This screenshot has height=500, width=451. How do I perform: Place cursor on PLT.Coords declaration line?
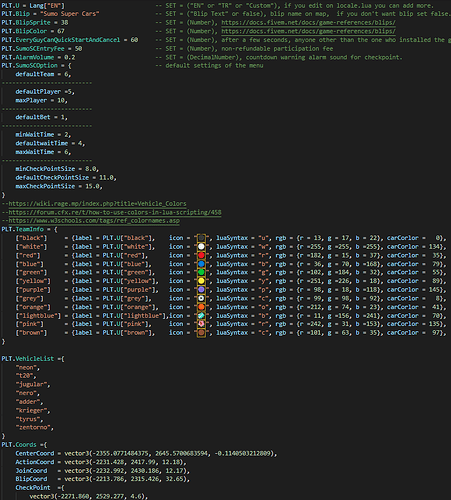[24, 445]
